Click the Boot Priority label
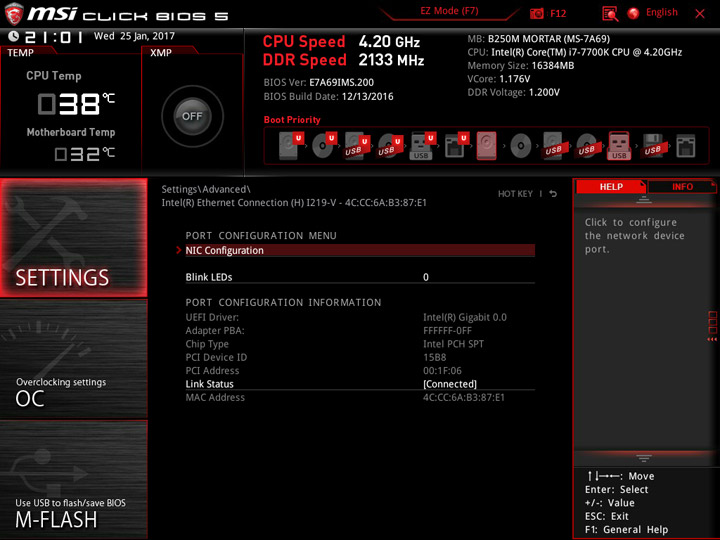 [x=292, y=120]
